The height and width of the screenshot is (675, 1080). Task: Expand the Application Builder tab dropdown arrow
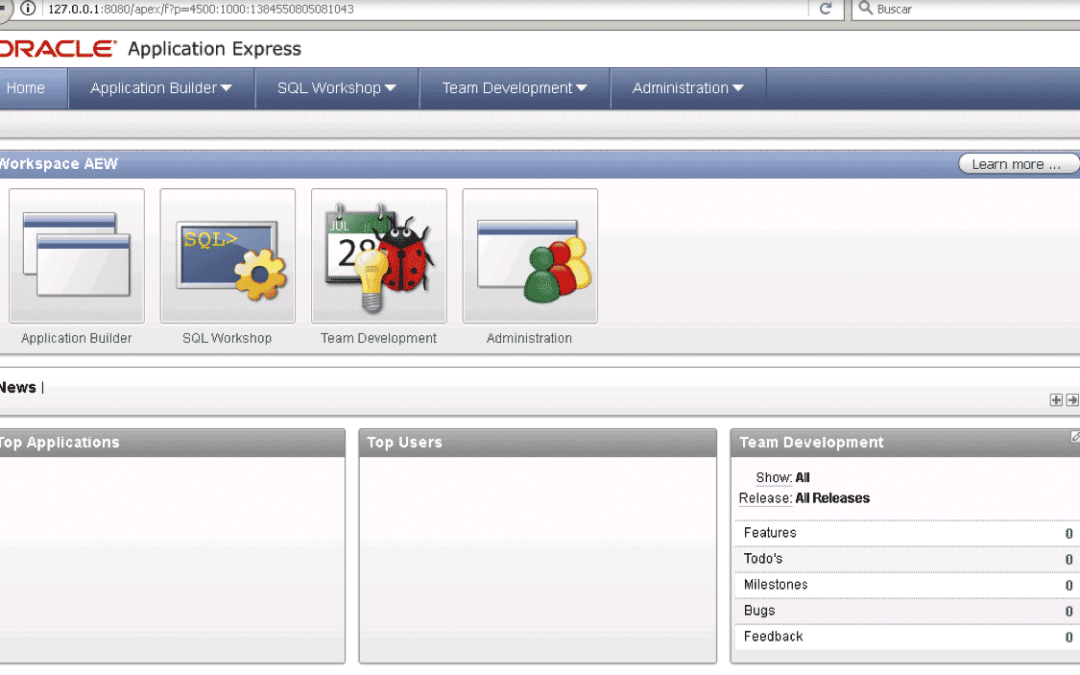tap(226, 88)
